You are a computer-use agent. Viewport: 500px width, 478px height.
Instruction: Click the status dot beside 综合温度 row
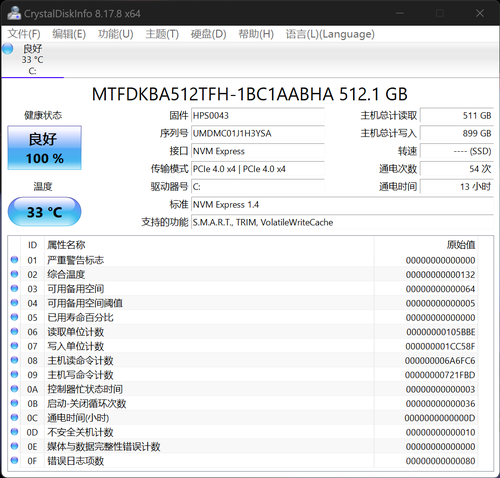14,274
